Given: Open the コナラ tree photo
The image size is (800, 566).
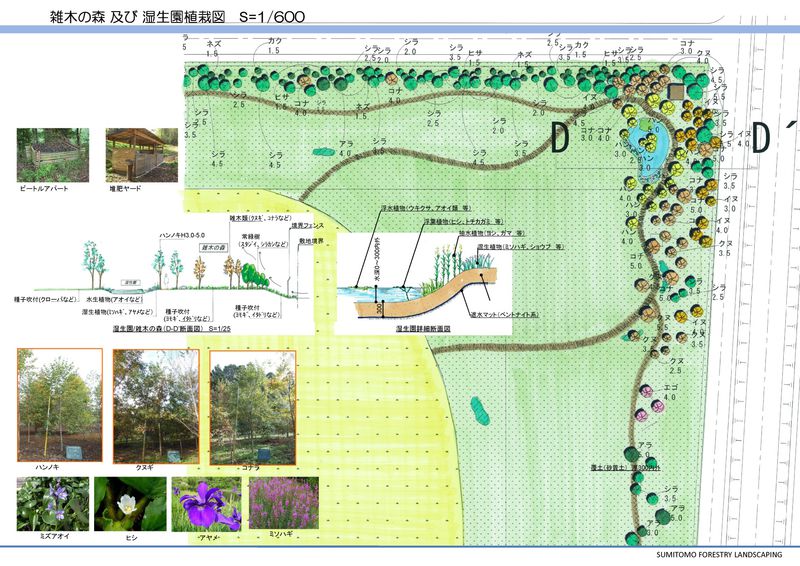Looking at the screenshot, I should point(253,408).
